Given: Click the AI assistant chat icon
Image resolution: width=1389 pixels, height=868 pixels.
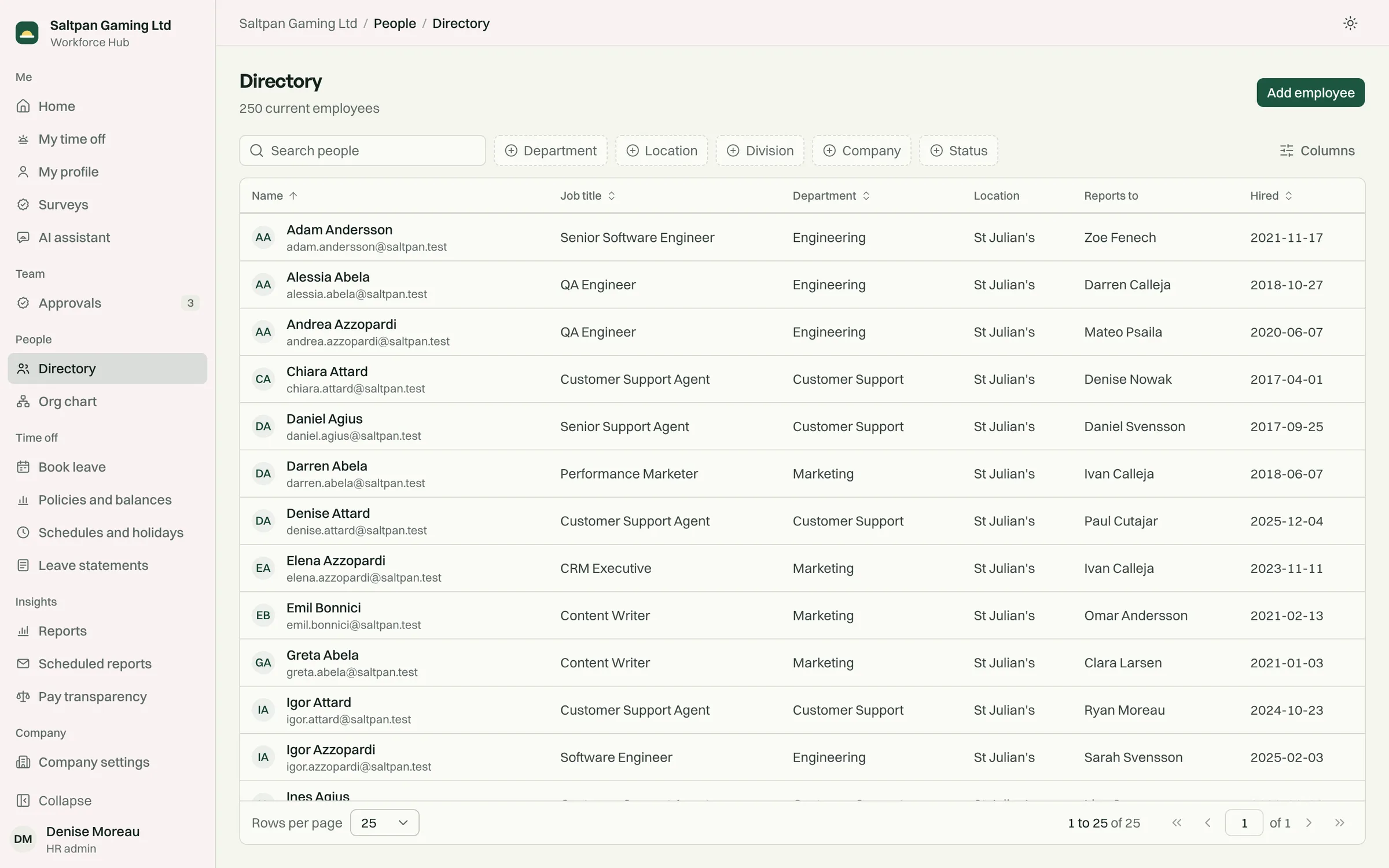Looking at the screenshot, I should pyautogui.click(x=23, y=238).
